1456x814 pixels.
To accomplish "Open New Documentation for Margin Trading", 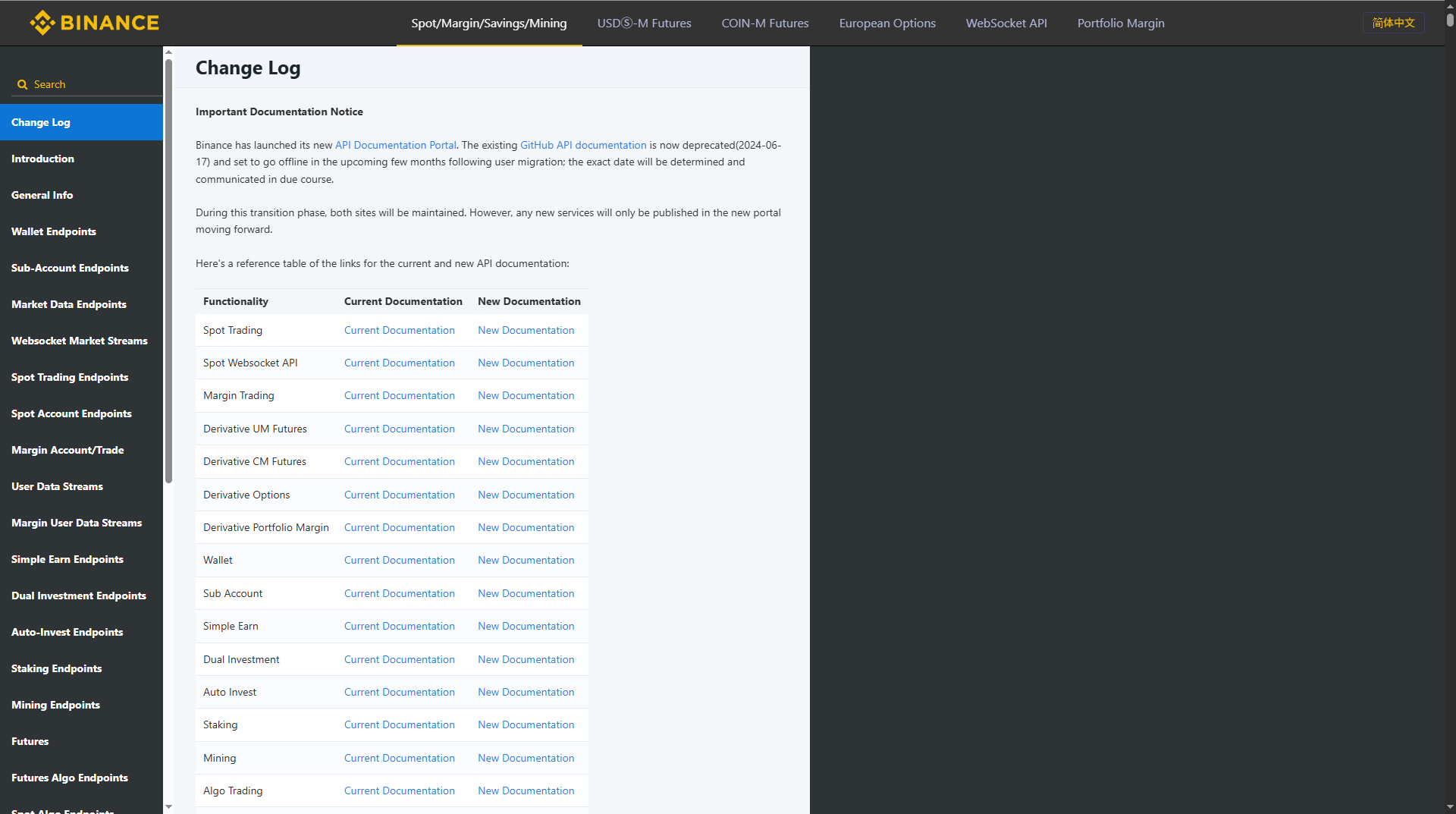I will [x=526, y=396].
